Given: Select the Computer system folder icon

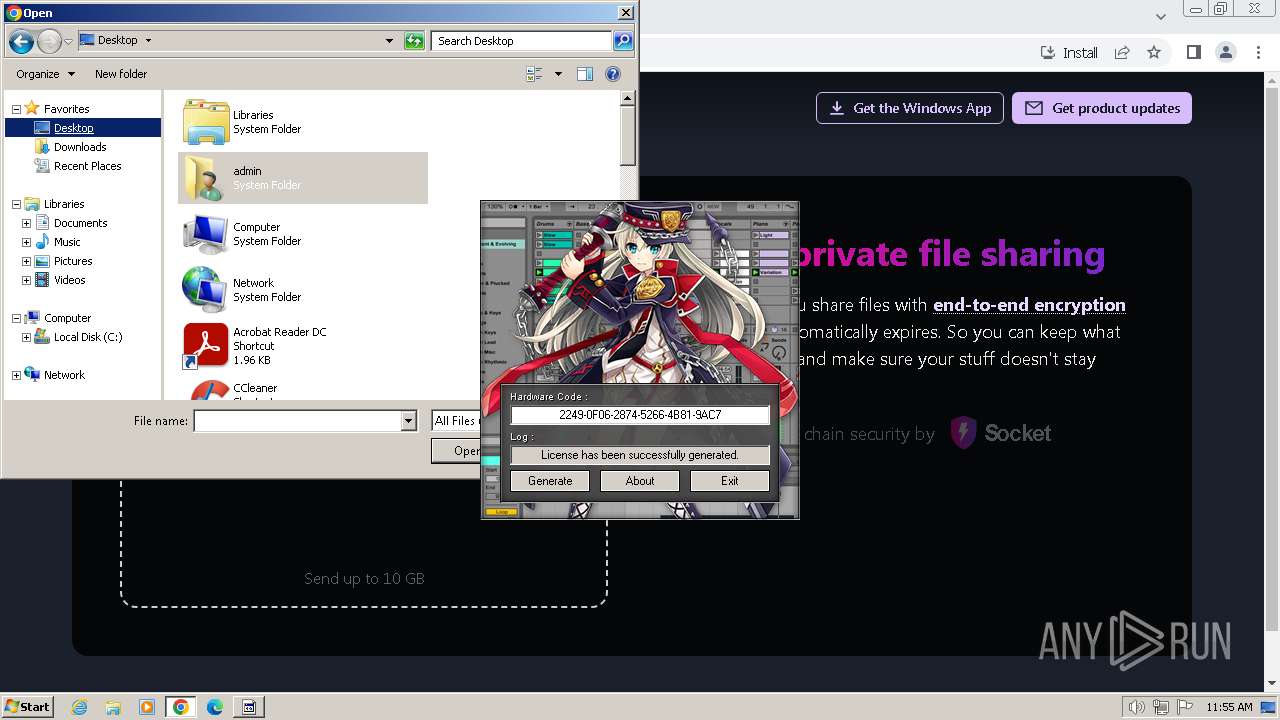Looking at the screenshot, I should 206,234.
